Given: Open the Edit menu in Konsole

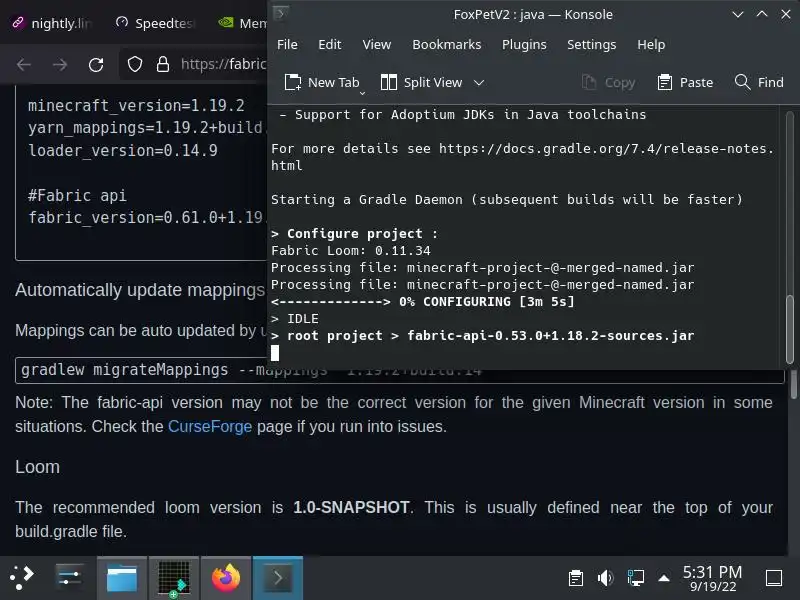Looking at the screenshot, I should click(330, 45).
